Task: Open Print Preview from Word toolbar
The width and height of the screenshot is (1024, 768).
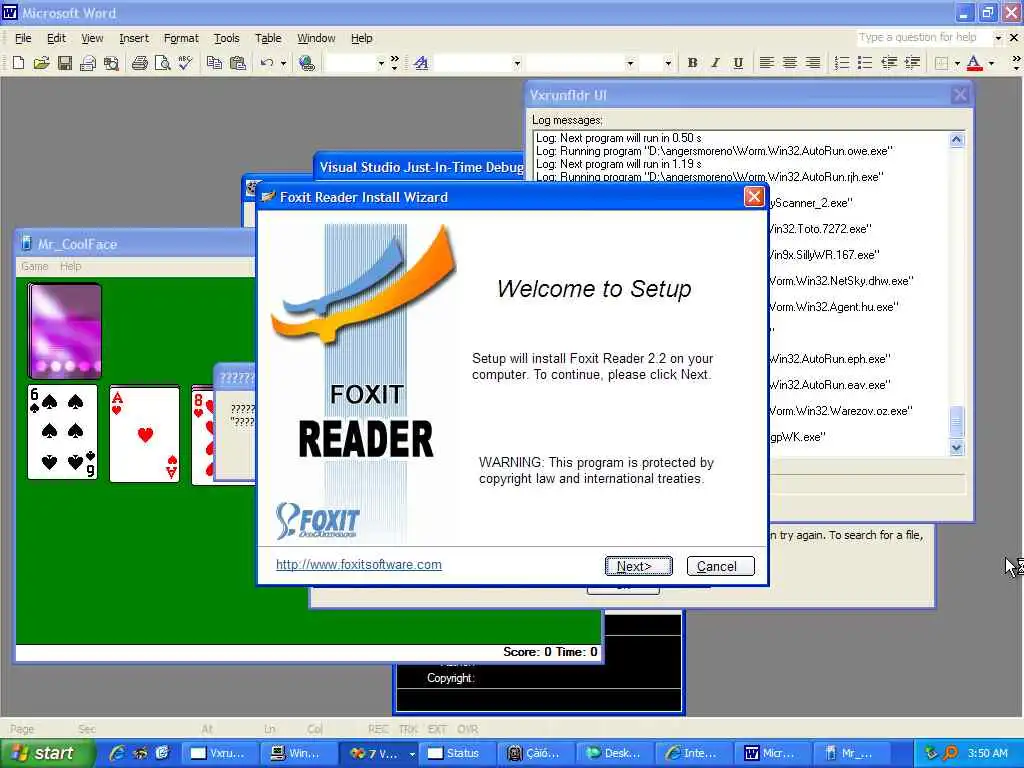Action: pos(162,63)
